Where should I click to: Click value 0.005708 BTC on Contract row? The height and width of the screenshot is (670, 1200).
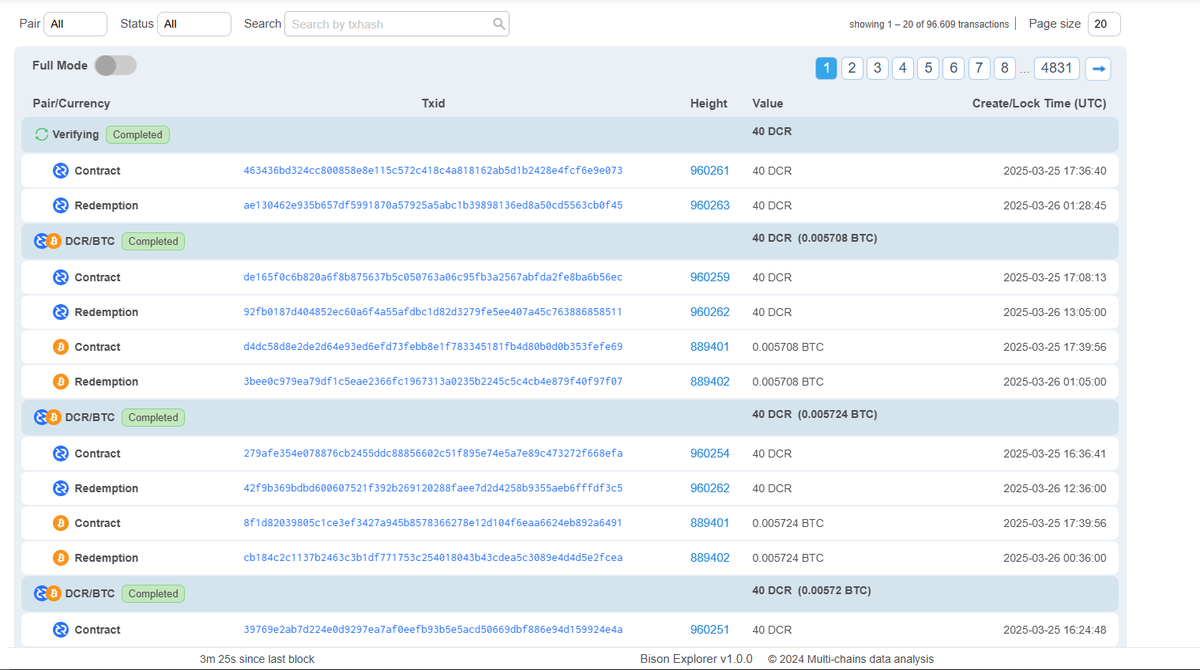coord(788,347)
